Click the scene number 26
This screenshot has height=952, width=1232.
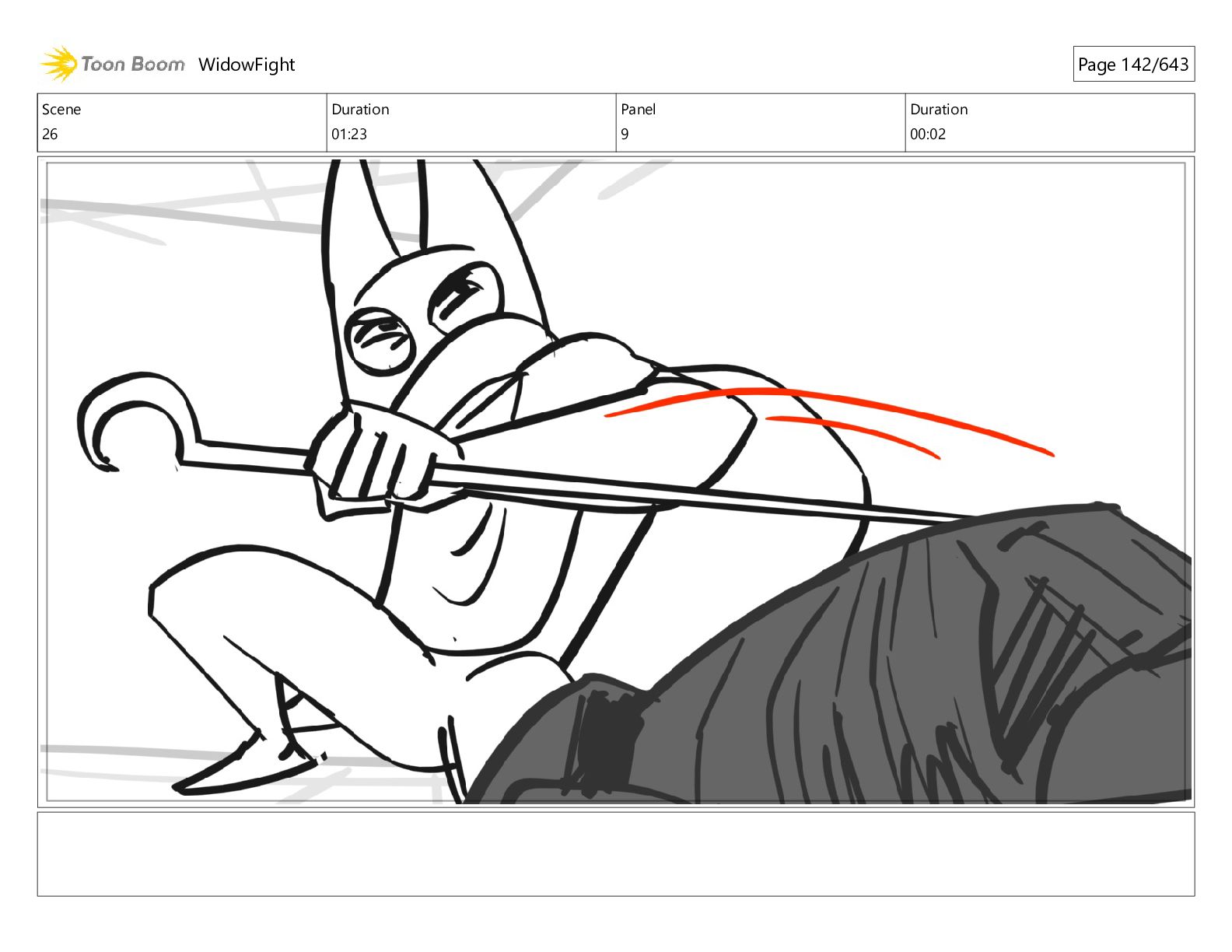coord(50,134)
